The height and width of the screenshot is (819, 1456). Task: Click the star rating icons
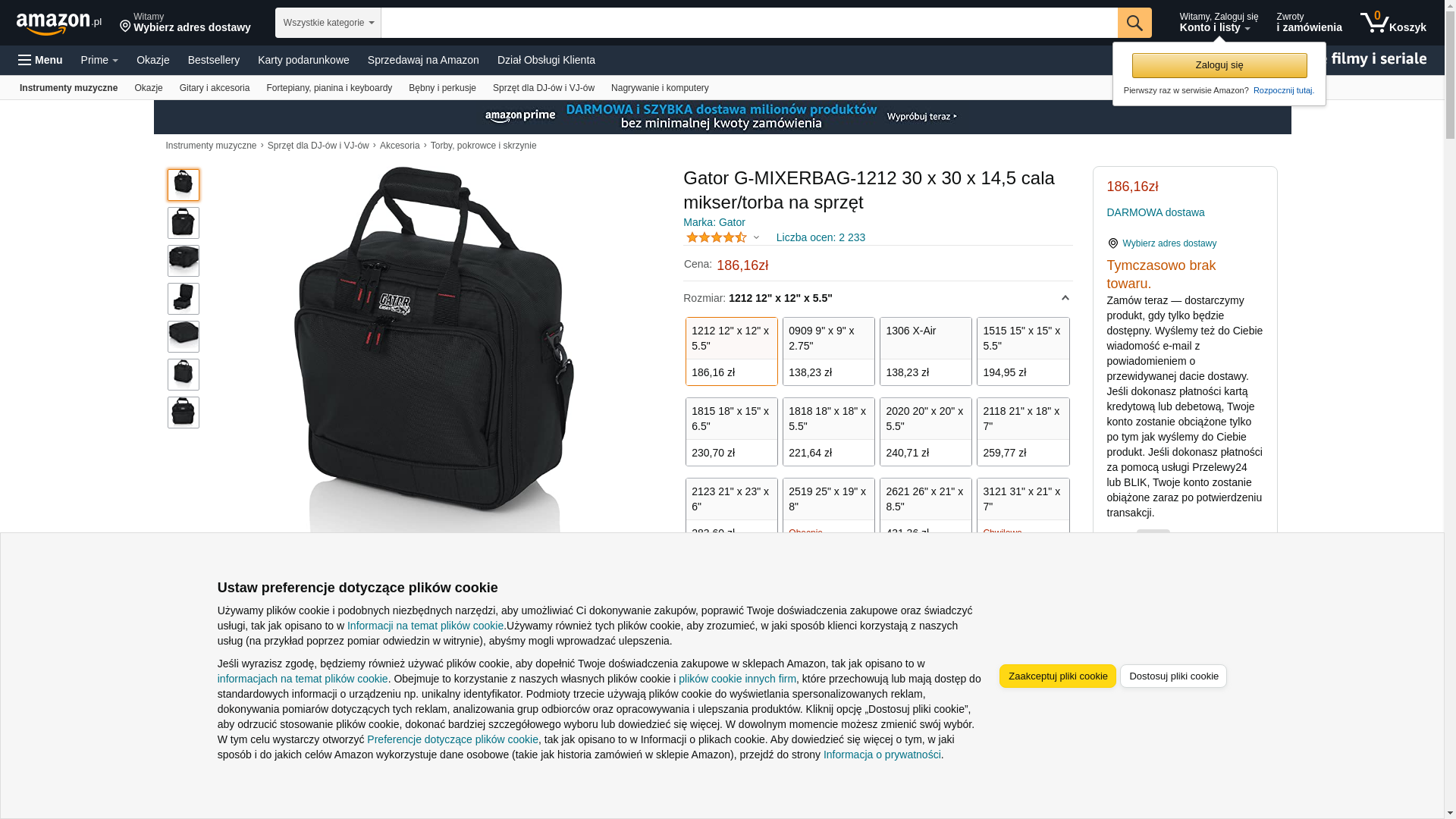tap(717, 237)
